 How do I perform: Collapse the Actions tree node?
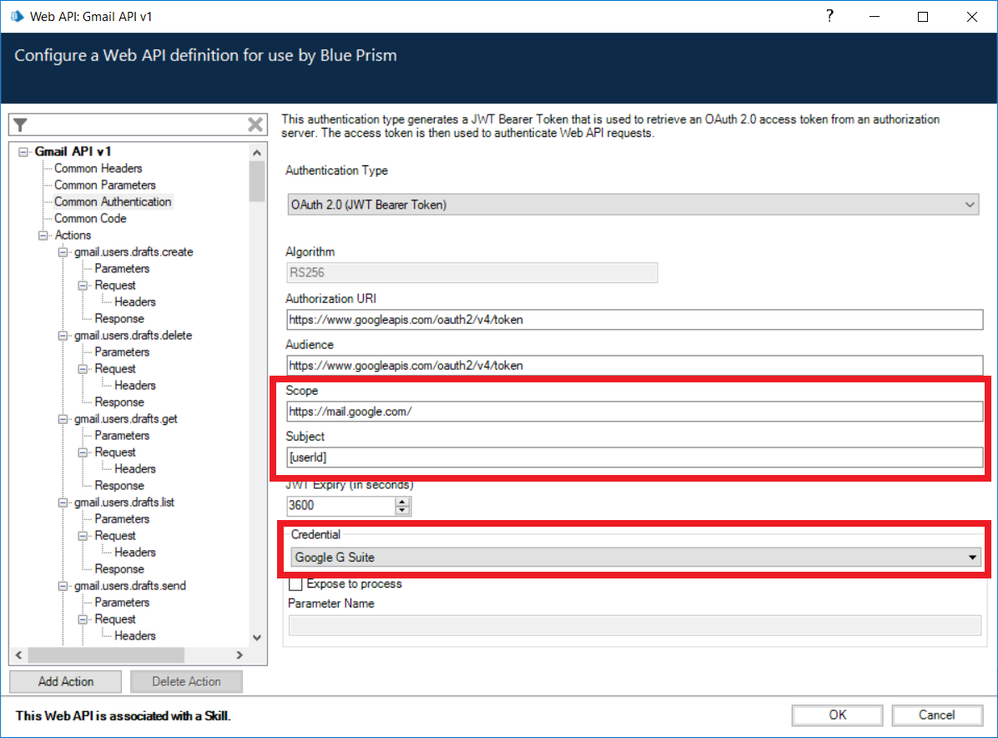43,235
